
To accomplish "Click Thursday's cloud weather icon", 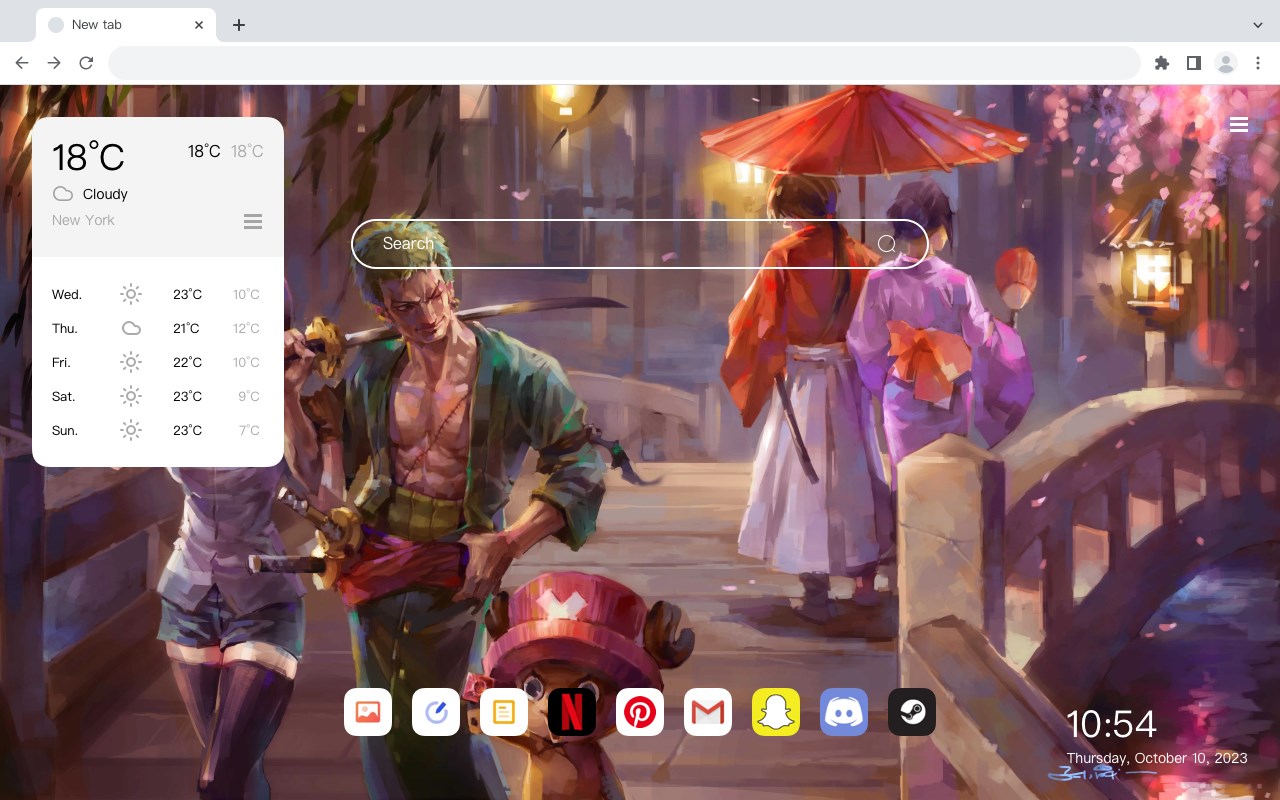I will click(131, 328).
